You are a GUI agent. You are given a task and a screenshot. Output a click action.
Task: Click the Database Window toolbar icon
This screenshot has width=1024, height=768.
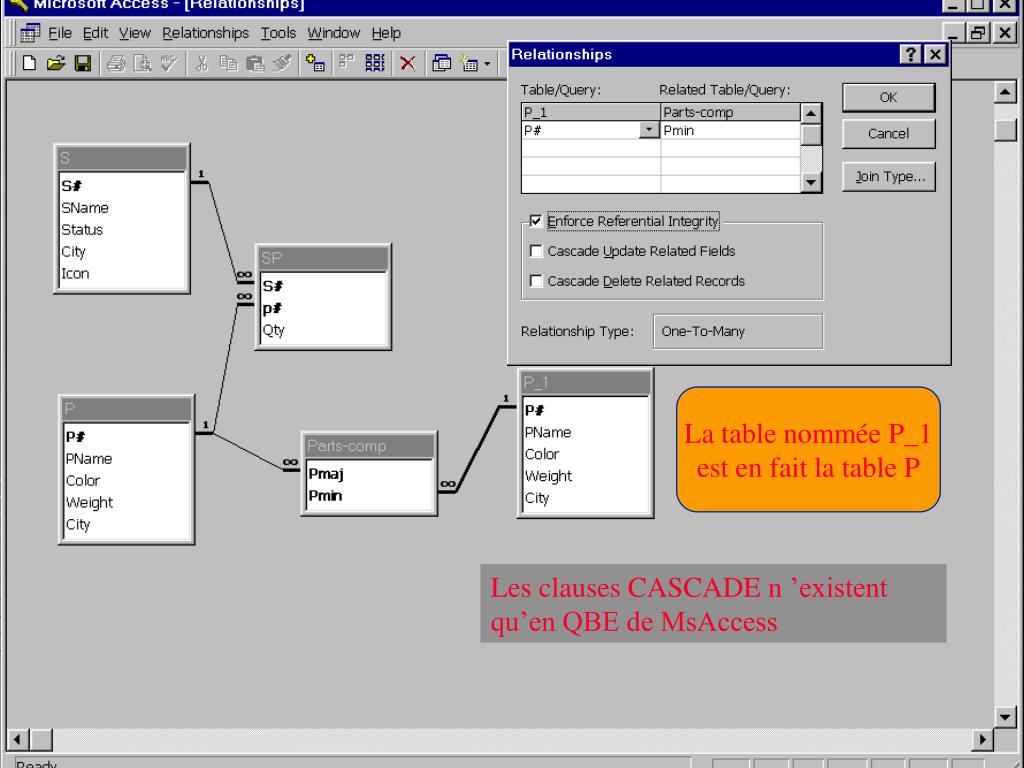coord(441,63)
